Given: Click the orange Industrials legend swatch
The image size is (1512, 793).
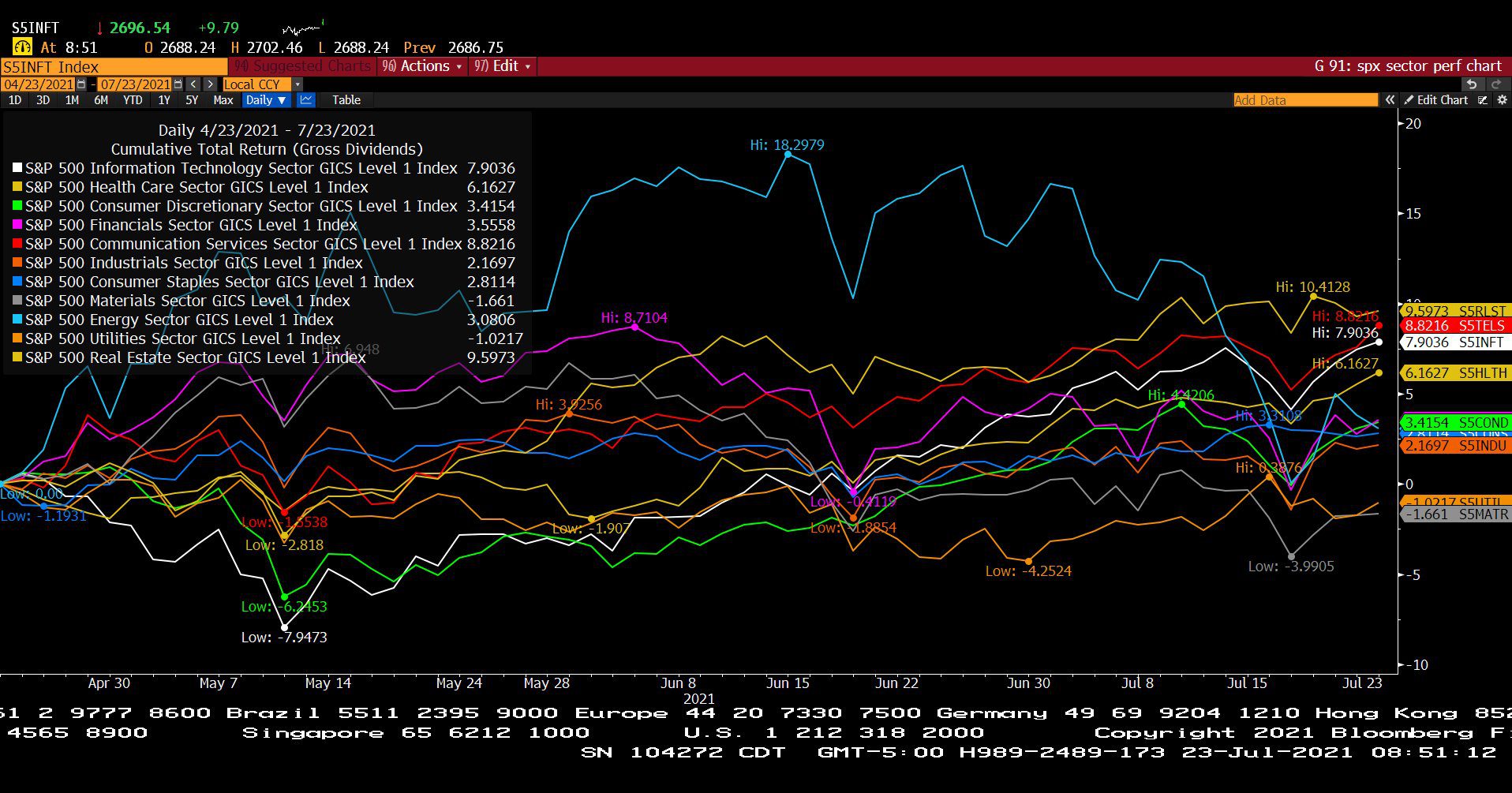Looking at the screenshot, I should pos(17,263).
